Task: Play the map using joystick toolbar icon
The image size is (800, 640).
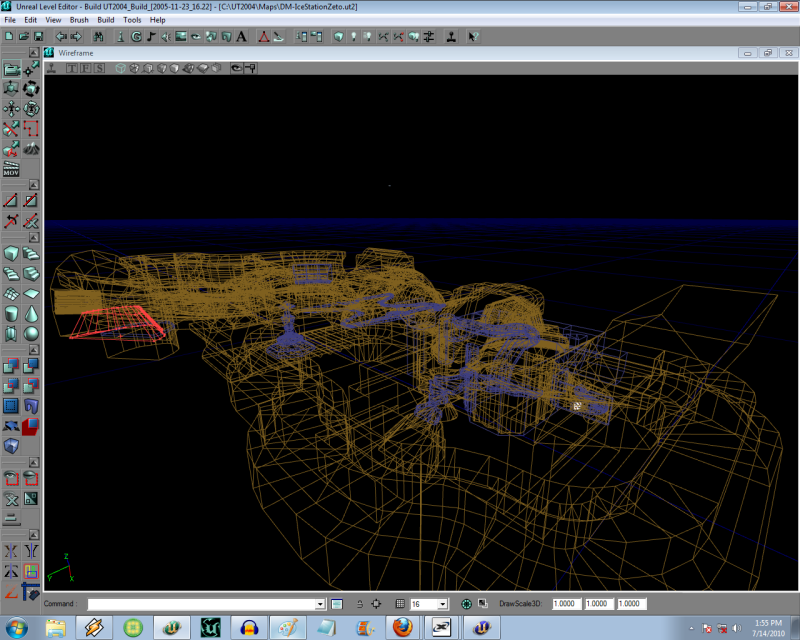Action: pyautogui.click(x=451, y=37)
